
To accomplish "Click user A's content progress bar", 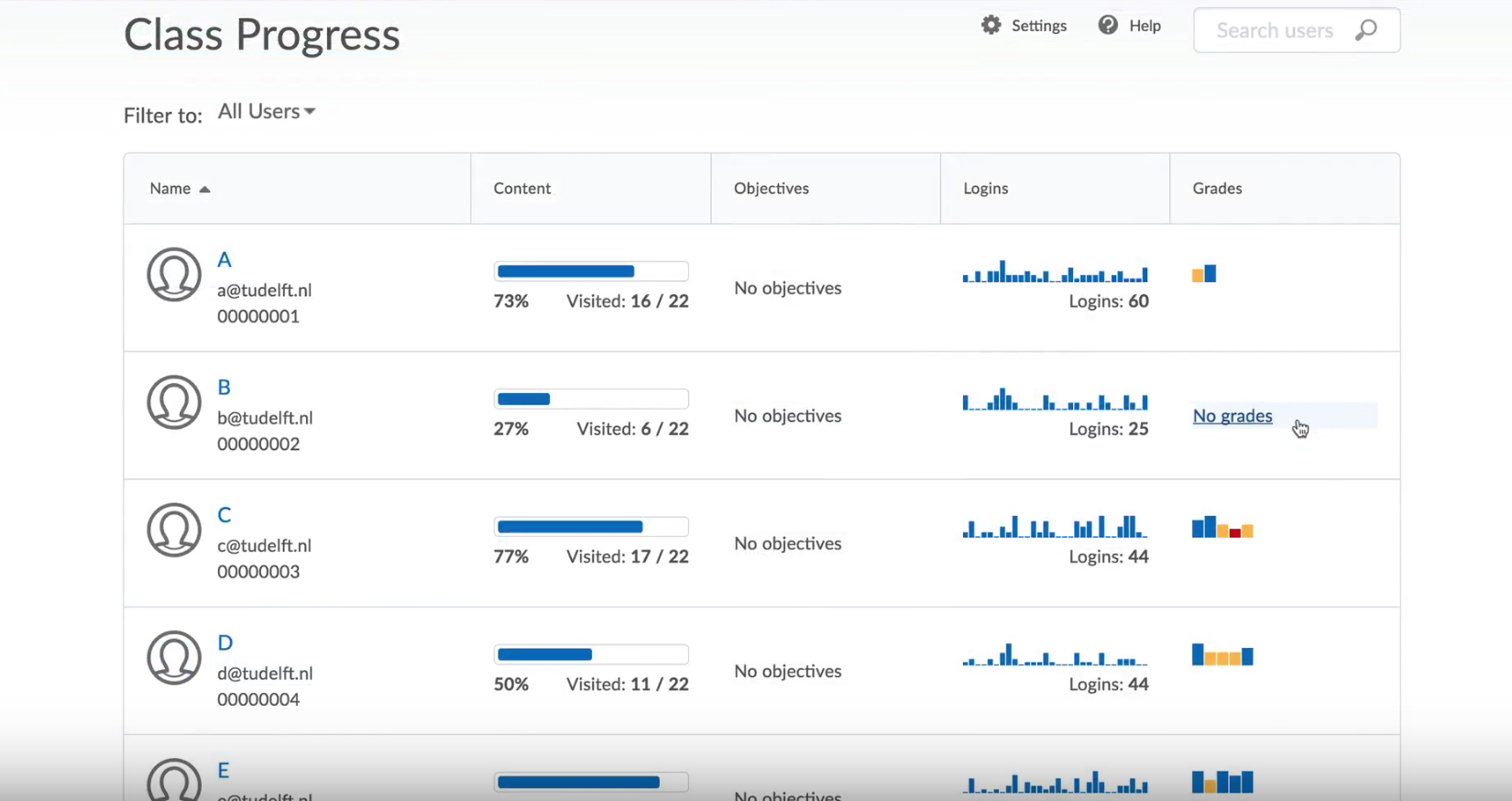I will tap(591, 271).
